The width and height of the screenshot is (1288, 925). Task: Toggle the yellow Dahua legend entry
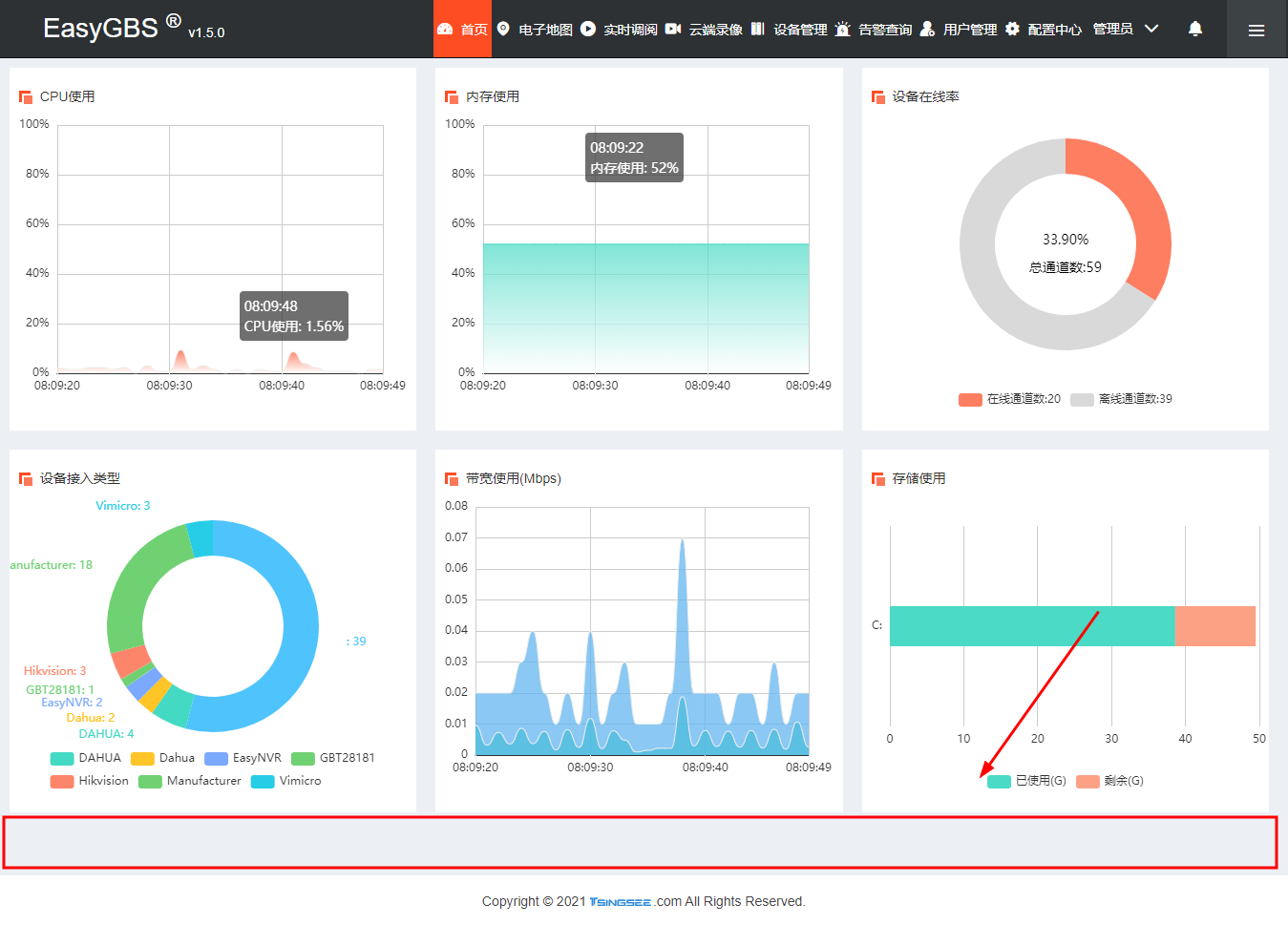(162, 758)
